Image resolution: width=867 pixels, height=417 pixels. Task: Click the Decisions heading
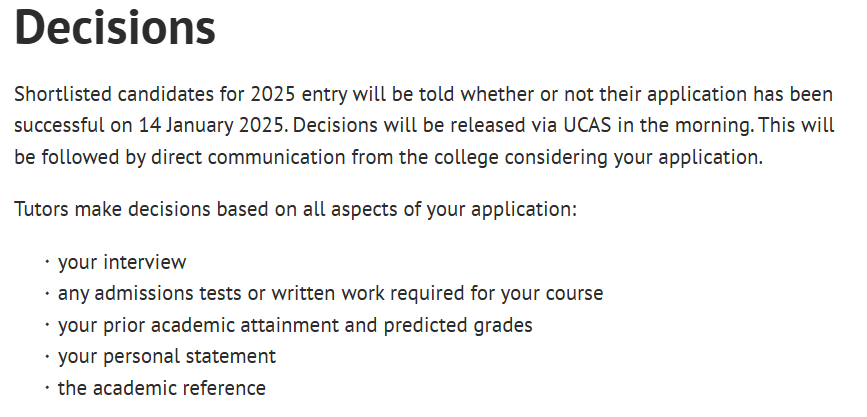pyautogui.click(x=115, y=28)
